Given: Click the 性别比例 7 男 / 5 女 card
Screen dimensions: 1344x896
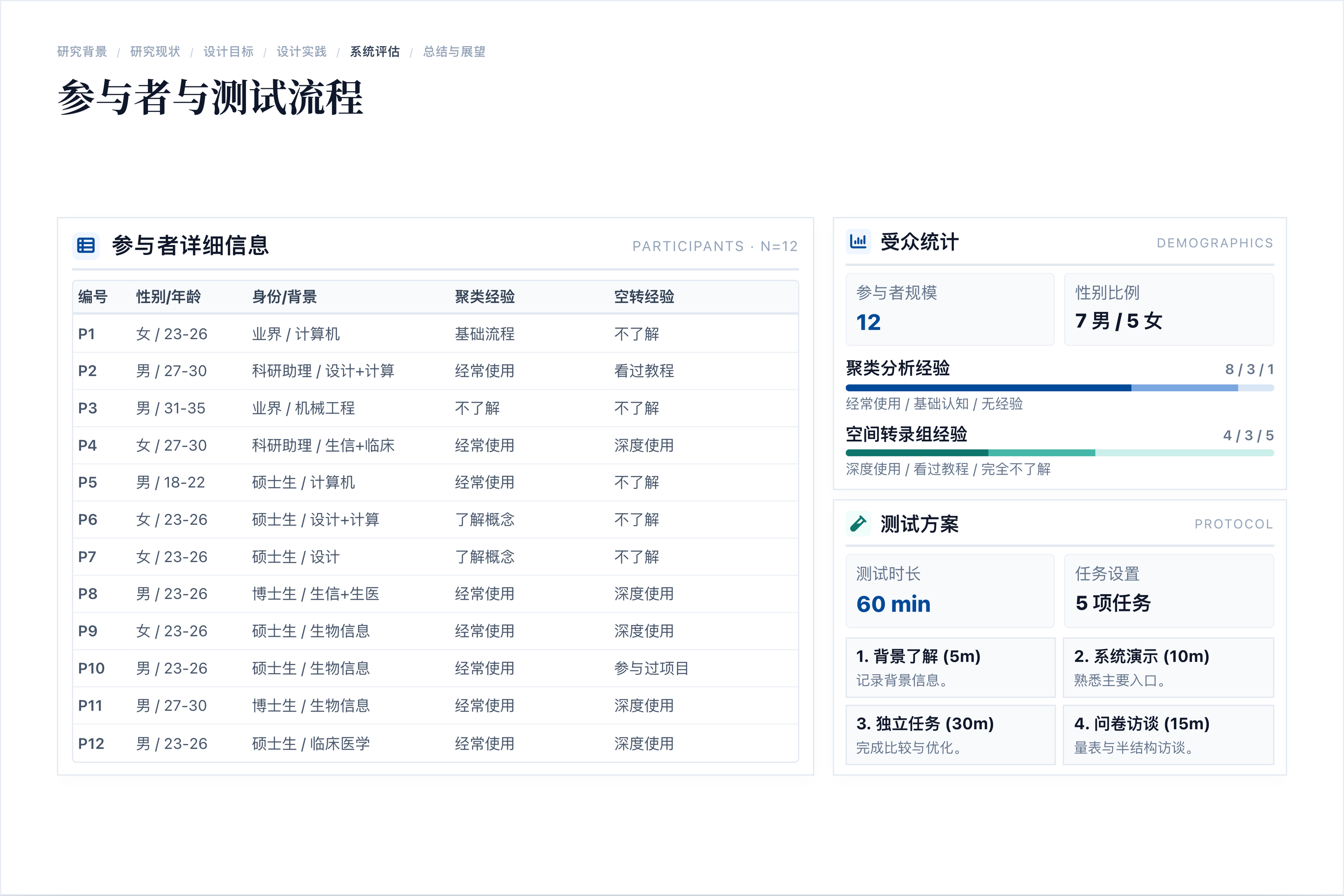Looking at the screenshot, I should tap(1169, 309).
